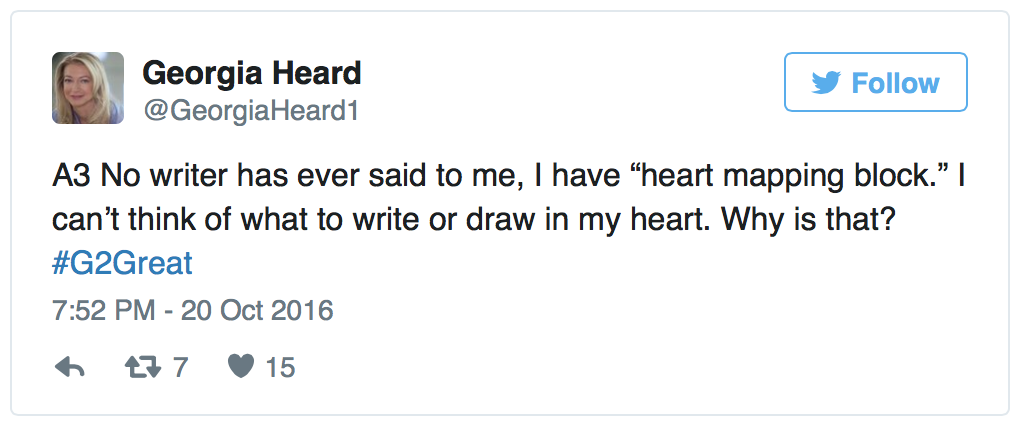Viewport: 1024px width, 428px height.
Task: Follow Georgia Heard
Action: (x=876, y=82)
